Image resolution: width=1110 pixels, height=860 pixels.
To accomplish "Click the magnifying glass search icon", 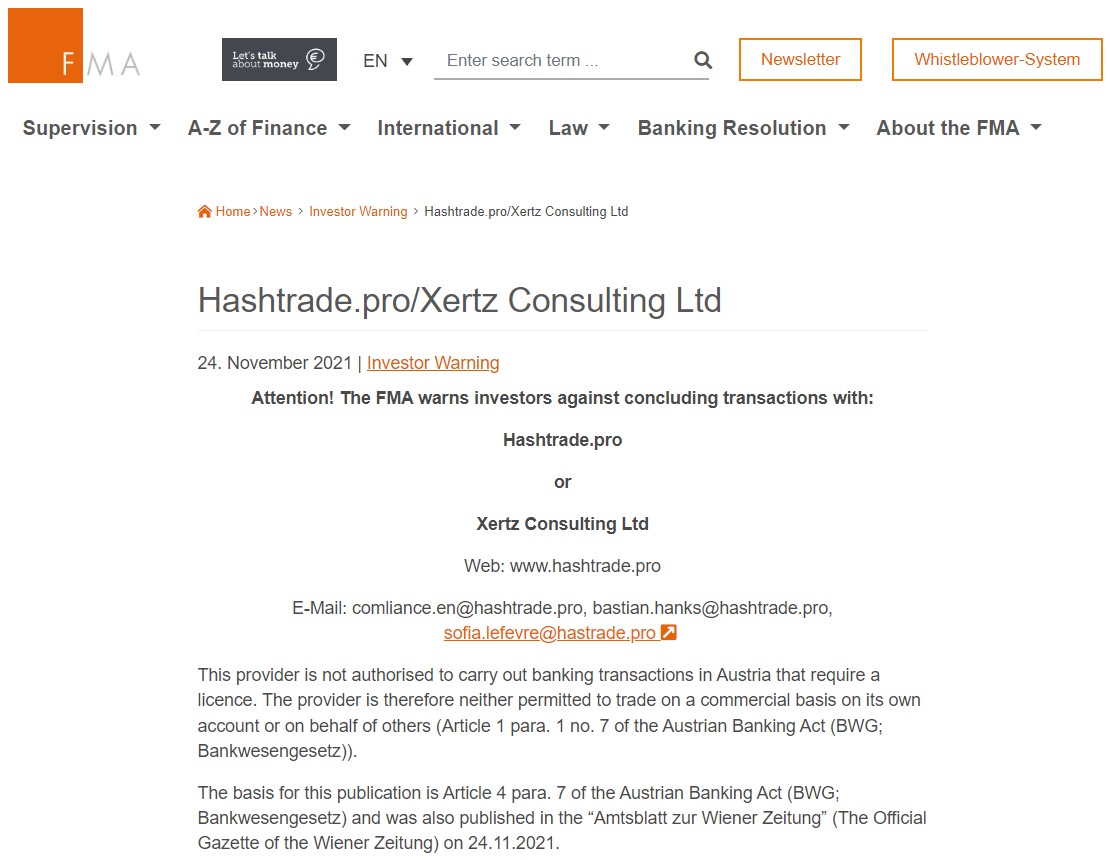I will (702, 60).
